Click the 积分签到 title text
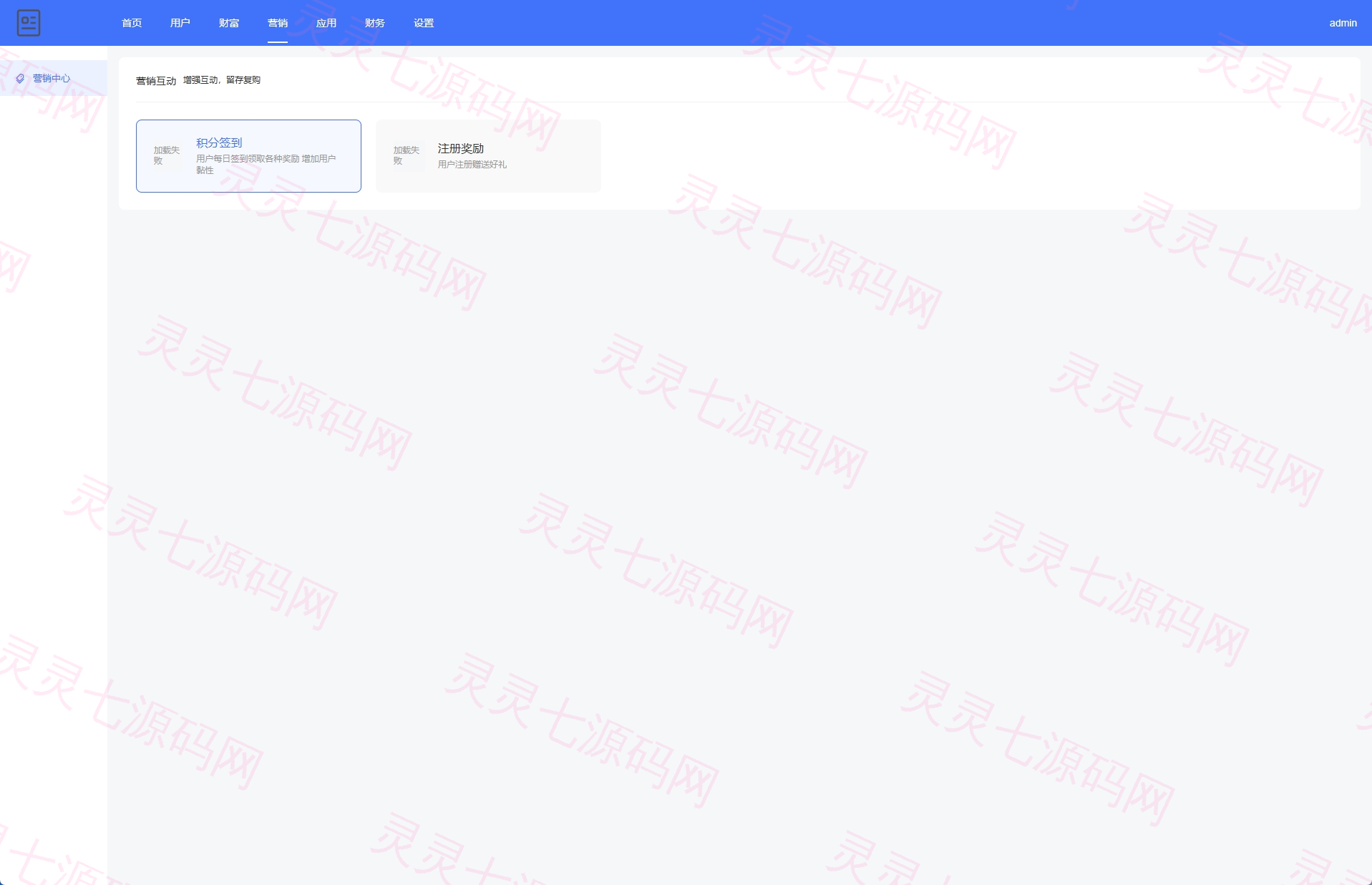The width and height of the screenshot is (1372, 885). click(x=219, y=142)
